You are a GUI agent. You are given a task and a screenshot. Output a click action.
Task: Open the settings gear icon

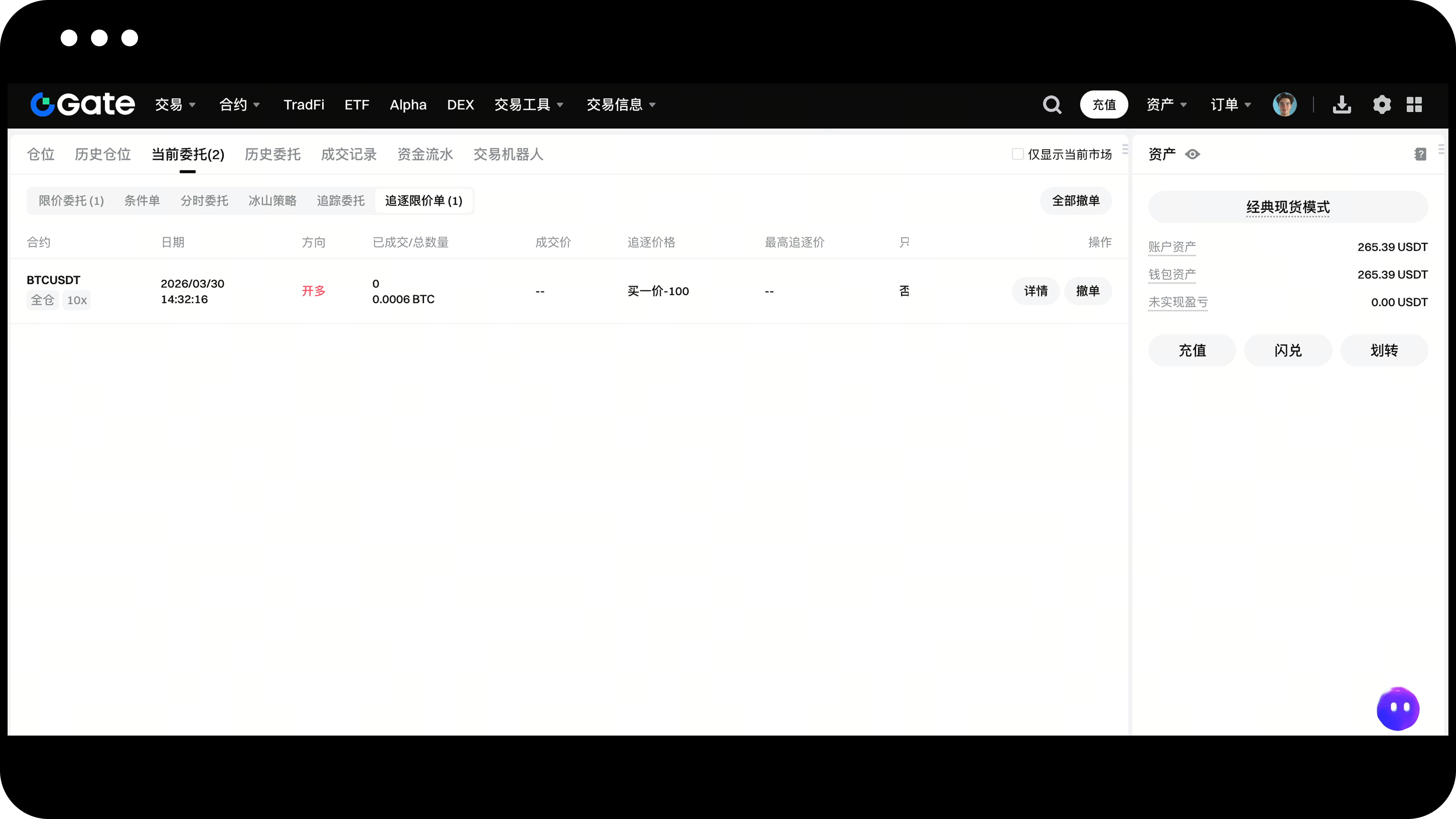click(x=1381, y=105)
